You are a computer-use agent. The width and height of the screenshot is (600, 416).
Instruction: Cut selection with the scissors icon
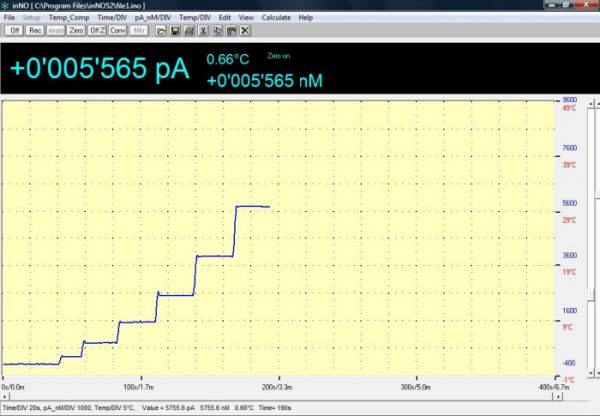pos(203,31)
